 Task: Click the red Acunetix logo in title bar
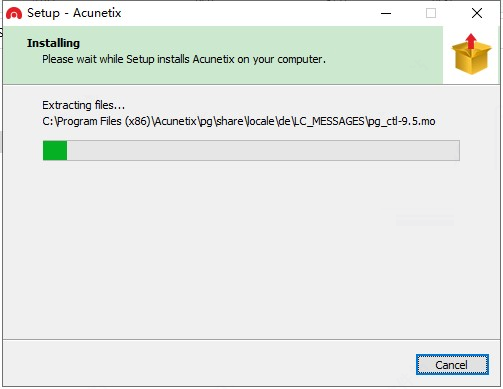coord(14,13)
